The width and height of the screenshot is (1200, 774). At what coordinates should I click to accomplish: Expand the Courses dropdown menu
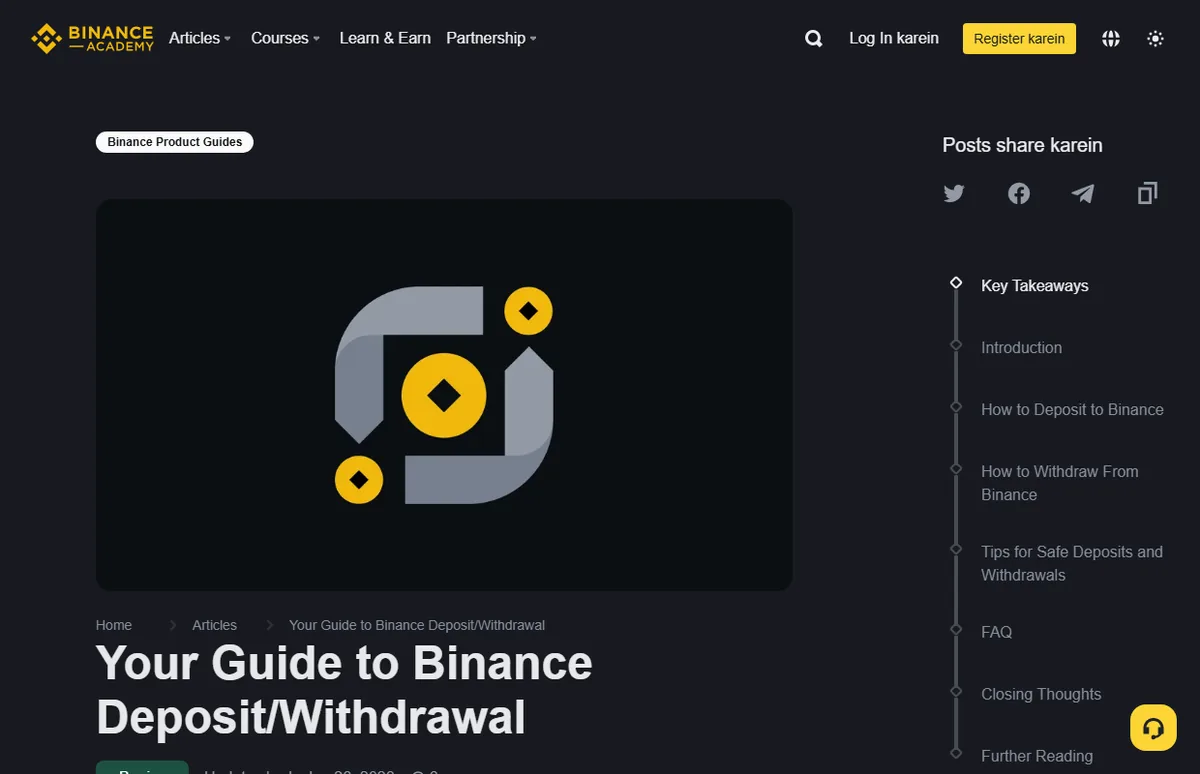(x=286, y=38)
